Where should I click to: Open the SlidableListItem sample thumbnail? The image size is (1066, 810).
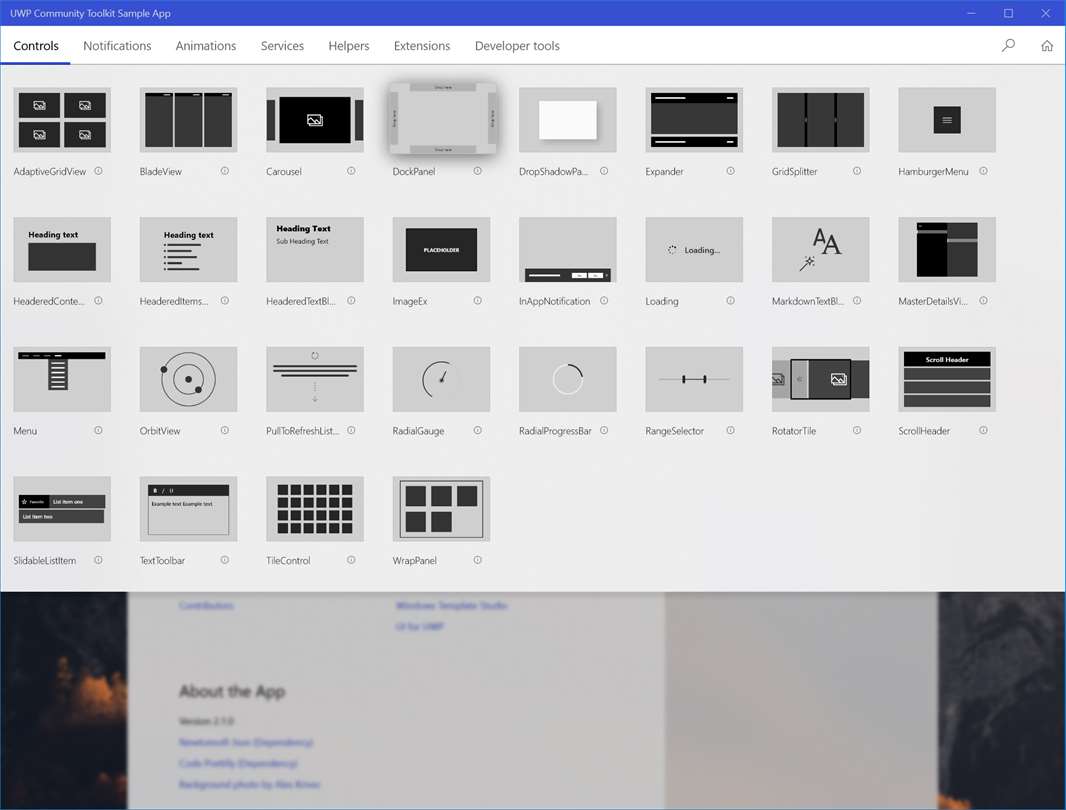(x=62, y=509)
